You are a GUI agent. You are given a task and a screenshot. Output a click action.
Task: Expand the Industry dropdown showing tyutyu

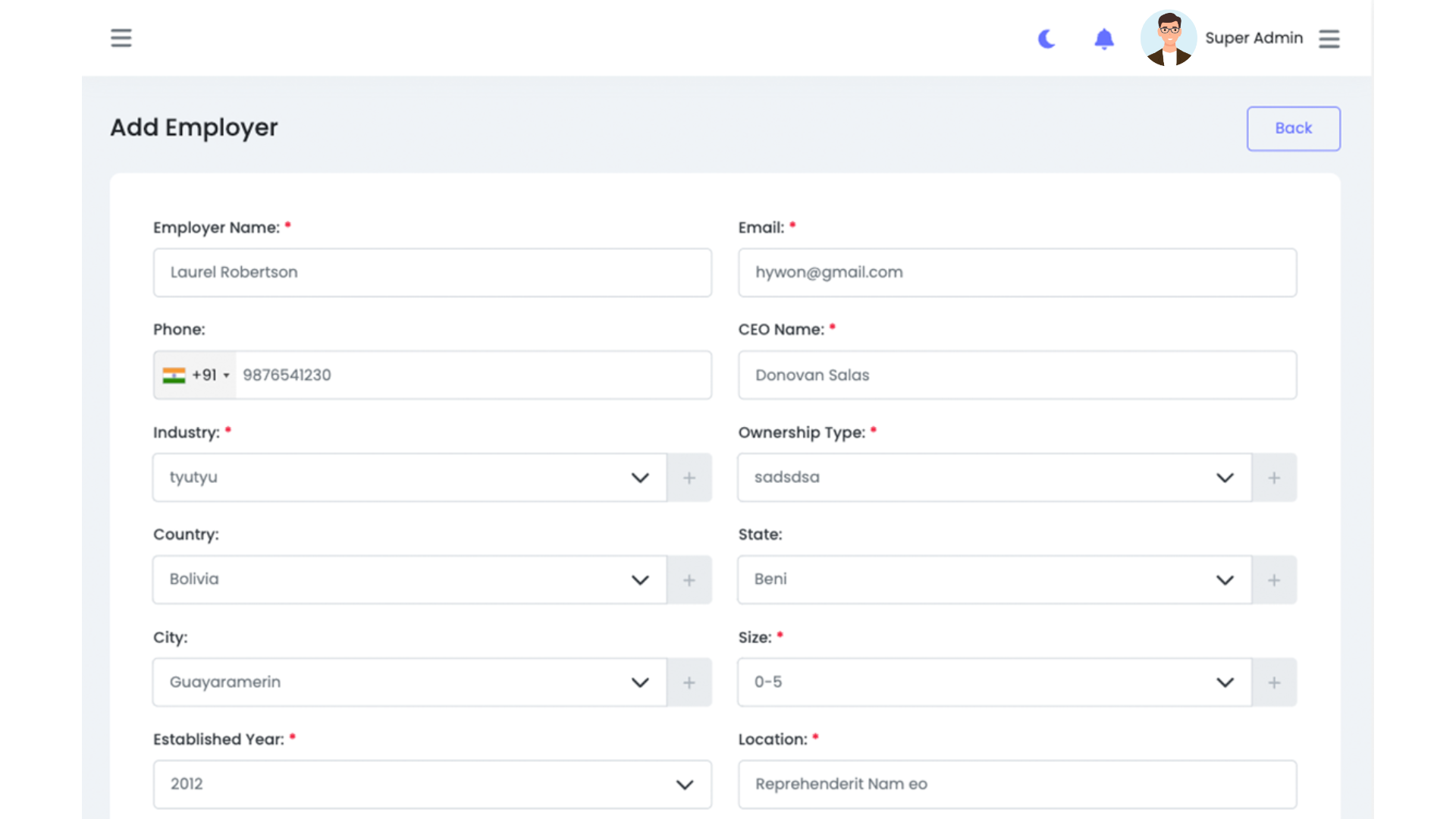coord(409,478)
